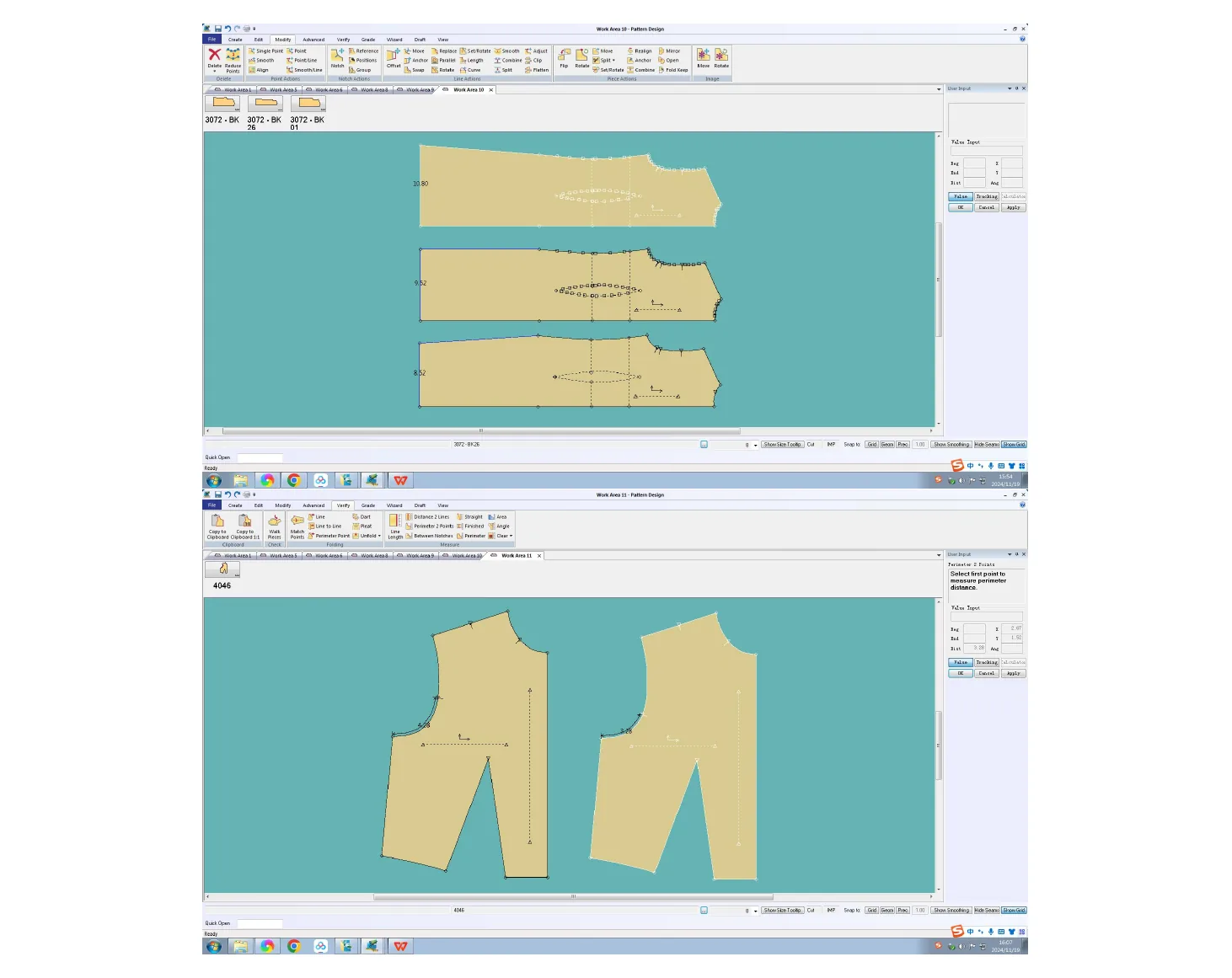Viewport: 1232px width, 978px height.
Task: Open the Advanced ribbon tab in Work Area 10 window
Action: (x=313, y=40)
